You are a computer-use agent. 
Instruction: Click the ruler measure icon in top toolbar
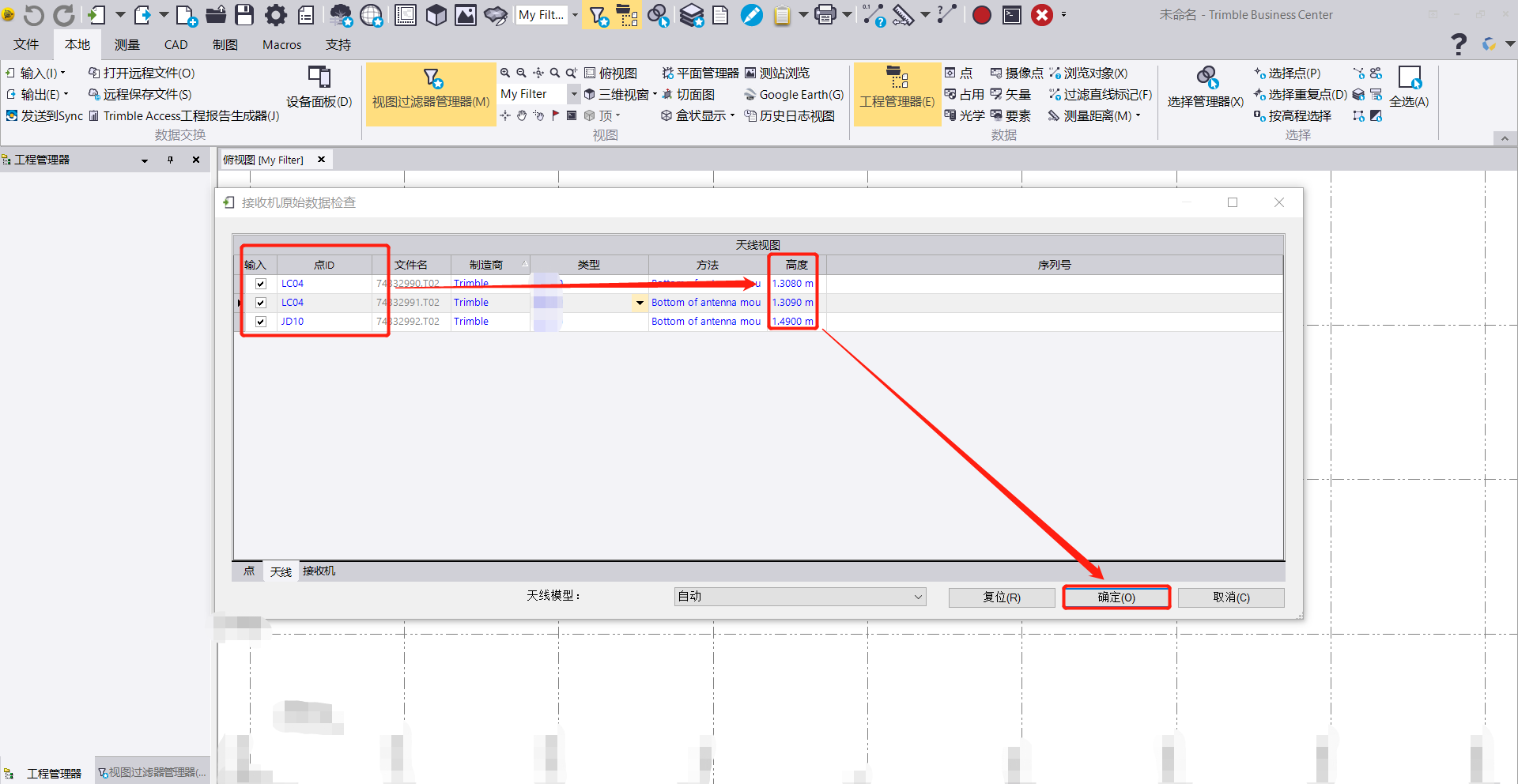click(904, 14)
